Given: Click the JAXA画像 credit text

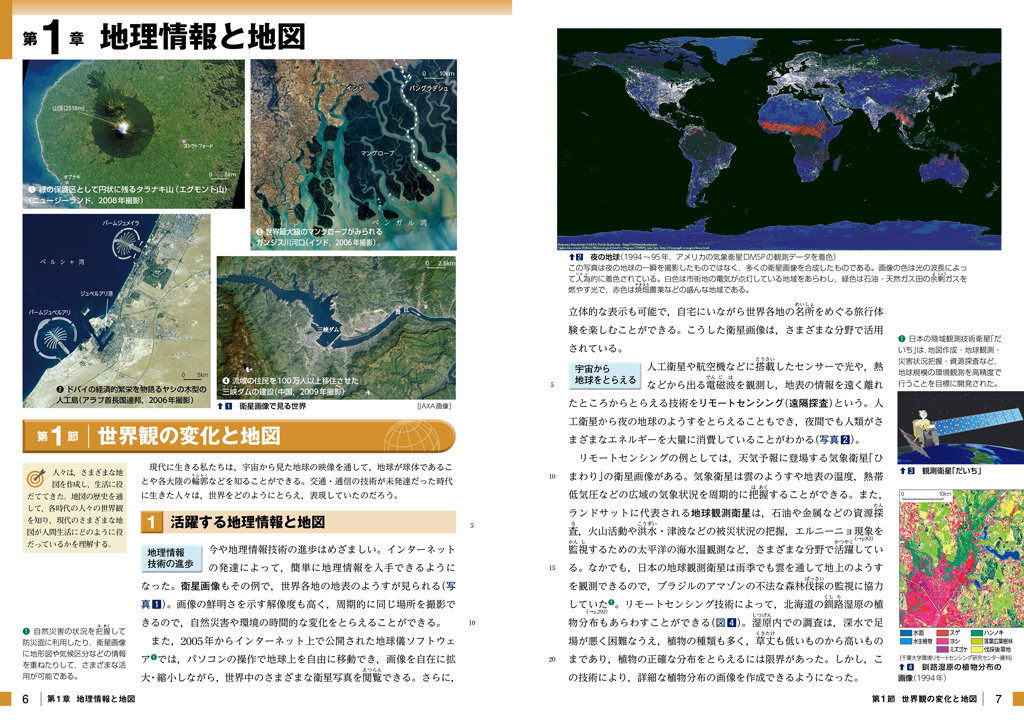Looking at the screenshot, I should [434, 406].
